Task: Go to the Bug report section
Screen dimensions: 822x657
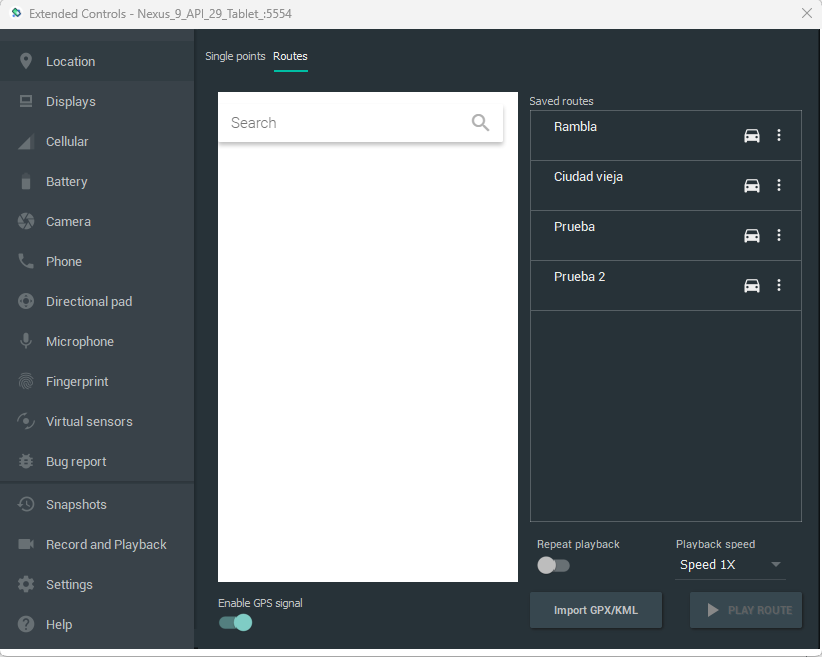Action: pos(76,462)
